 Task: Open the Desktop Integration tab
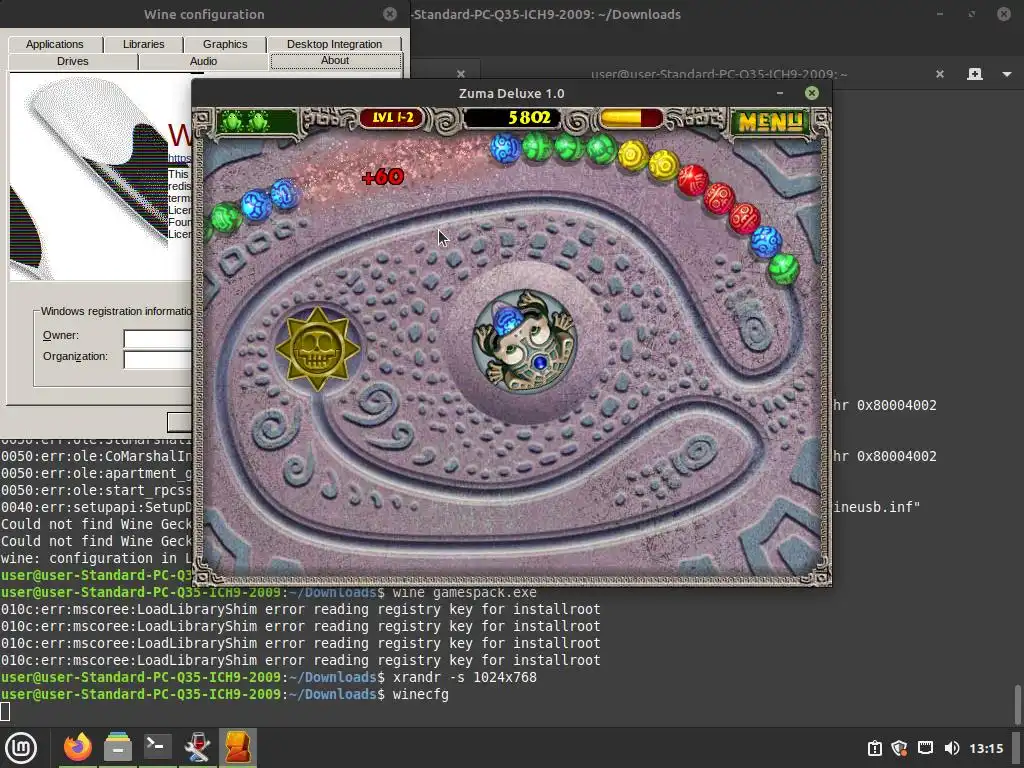click(x=334, y=44)
